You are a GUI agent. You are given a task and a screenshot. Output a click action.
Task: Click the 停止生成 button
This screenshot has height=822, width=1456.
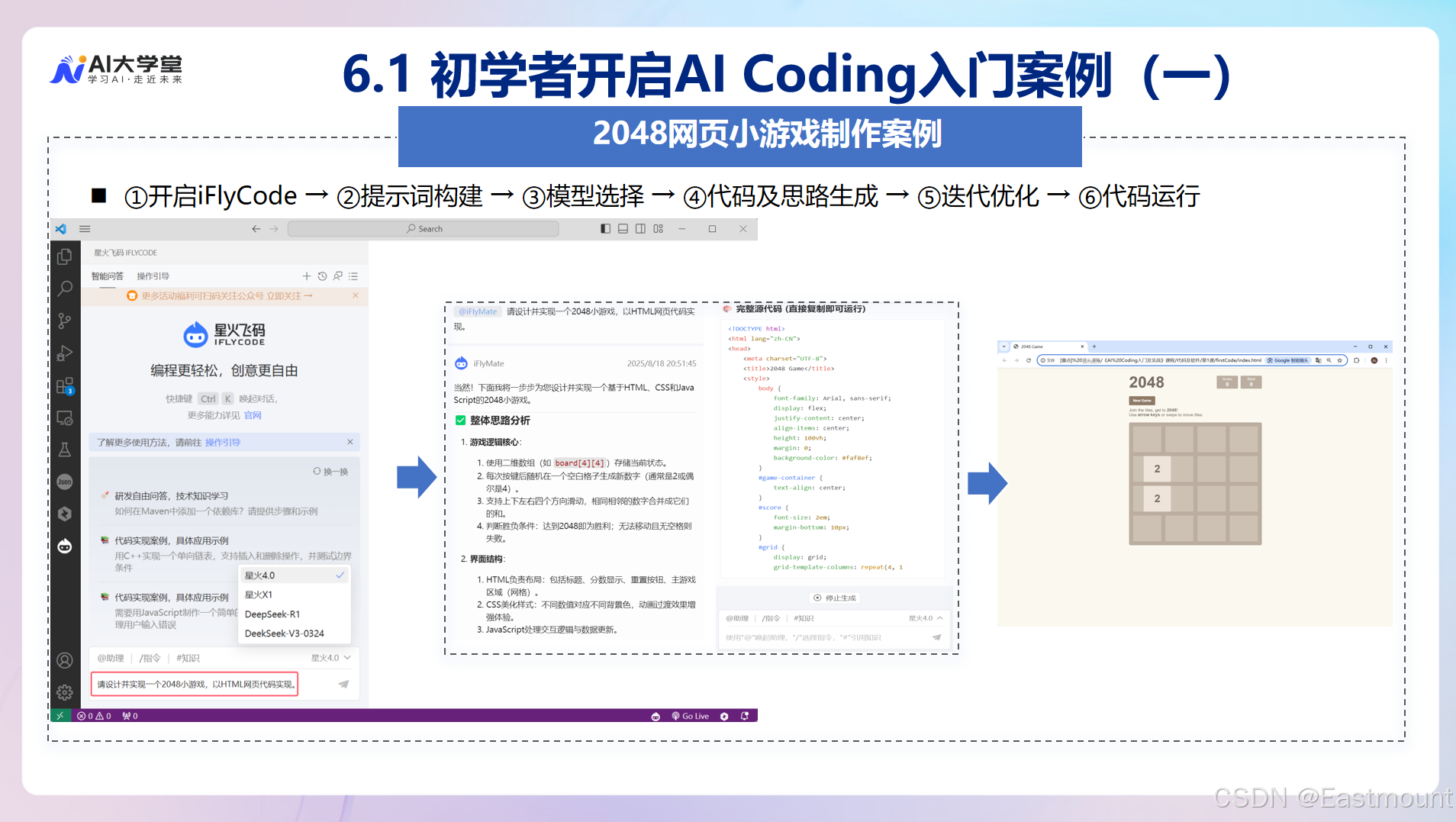[835, 598]
